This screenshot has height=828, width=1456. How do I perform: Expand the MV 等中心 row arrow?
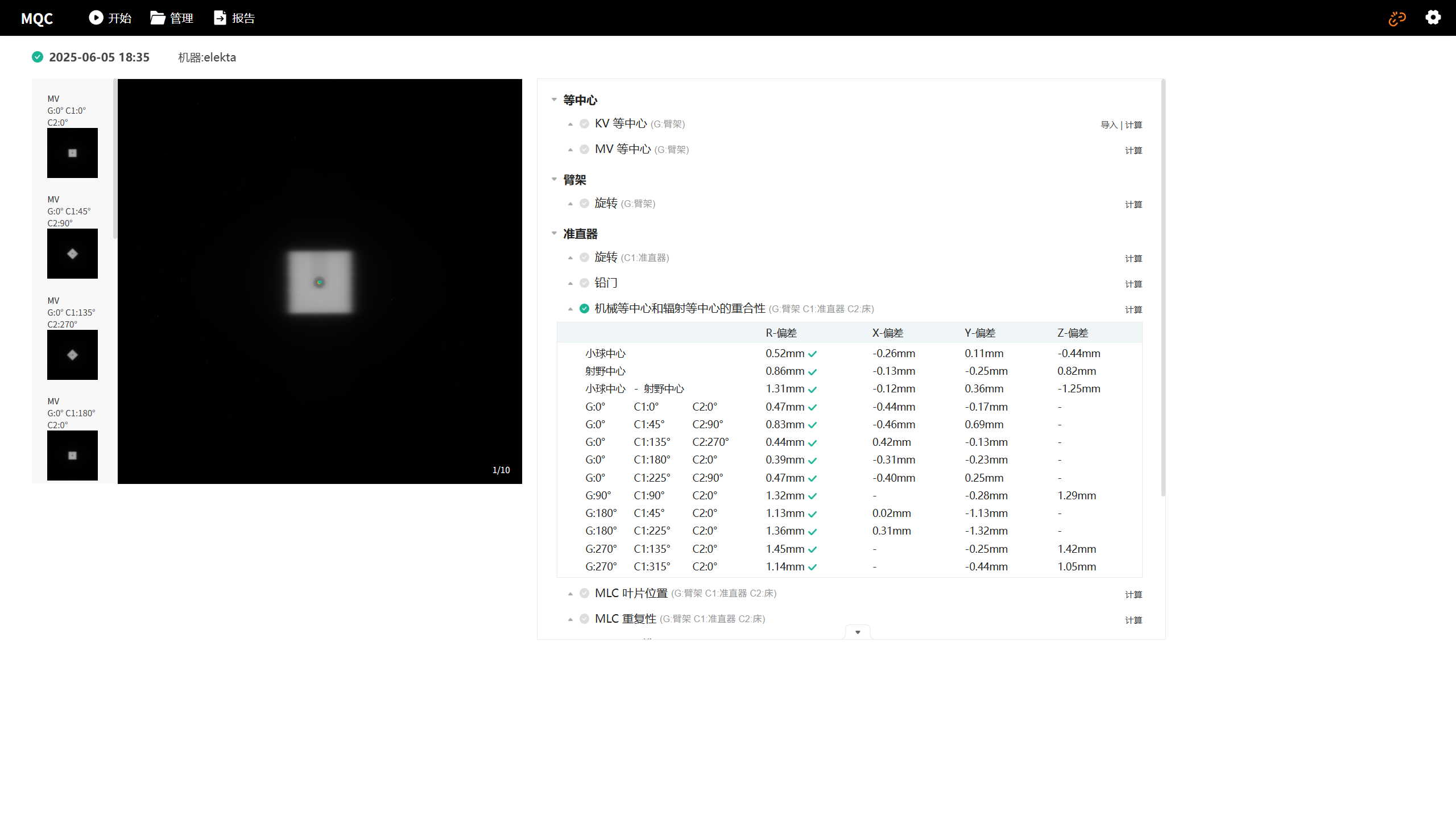(570, 150)
